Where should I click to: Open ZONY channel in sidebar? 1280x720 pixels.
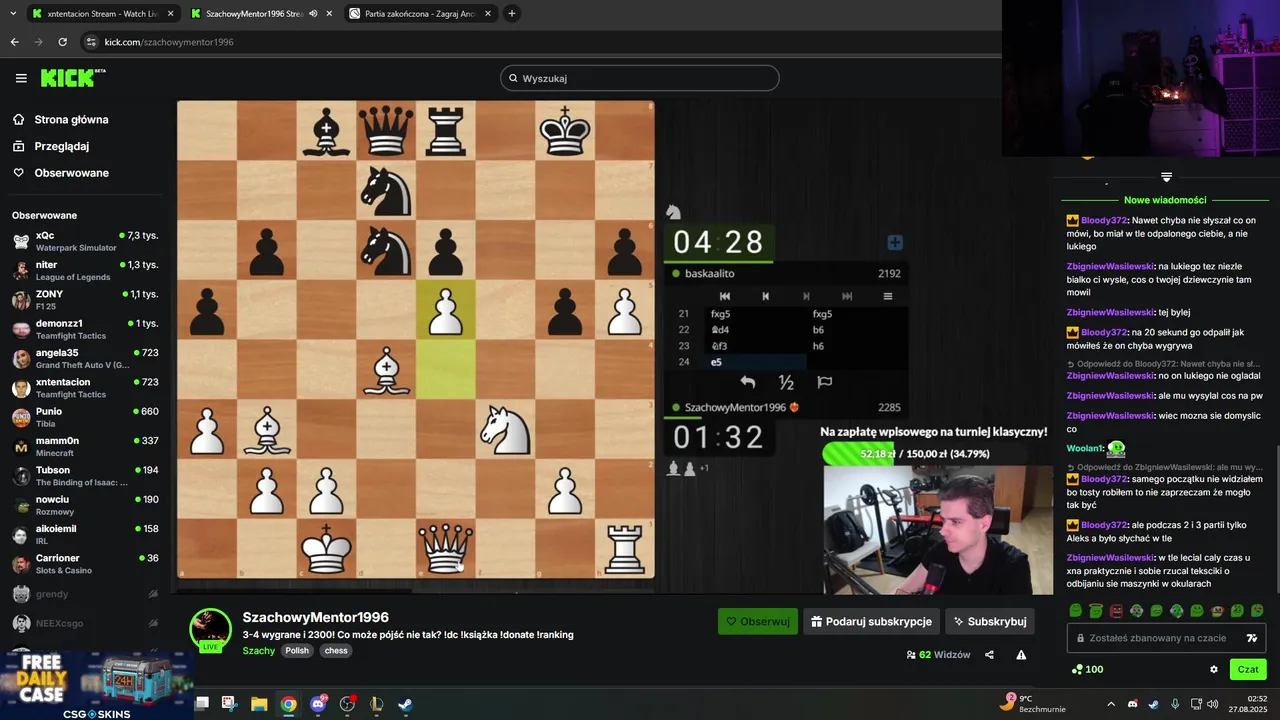(x=85, y=300)
